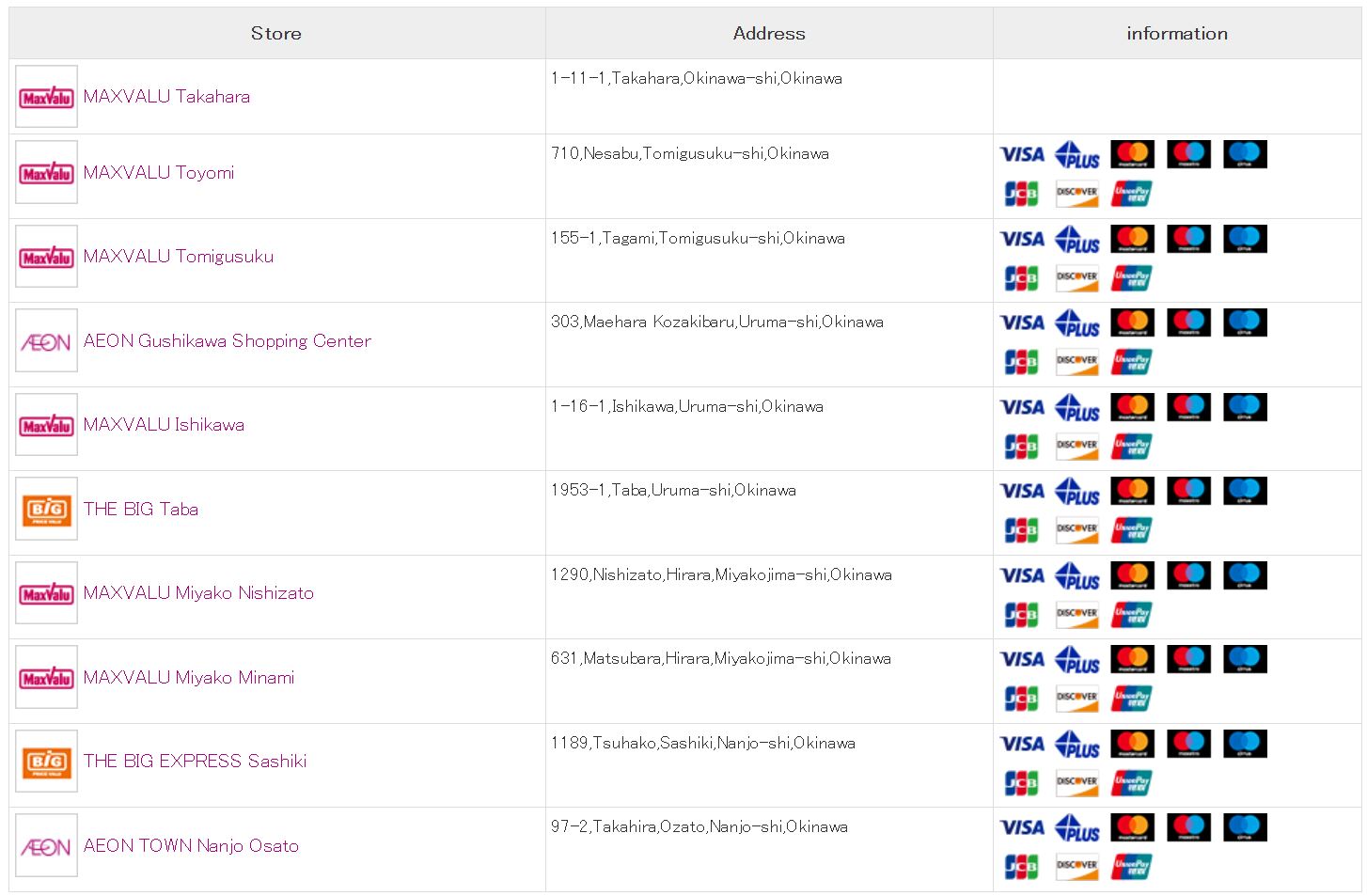Image resolution: width=1367 pixels, height=896 pixels.
Task: Open the THE BIG Taba store link
Action: click(141, 509)
